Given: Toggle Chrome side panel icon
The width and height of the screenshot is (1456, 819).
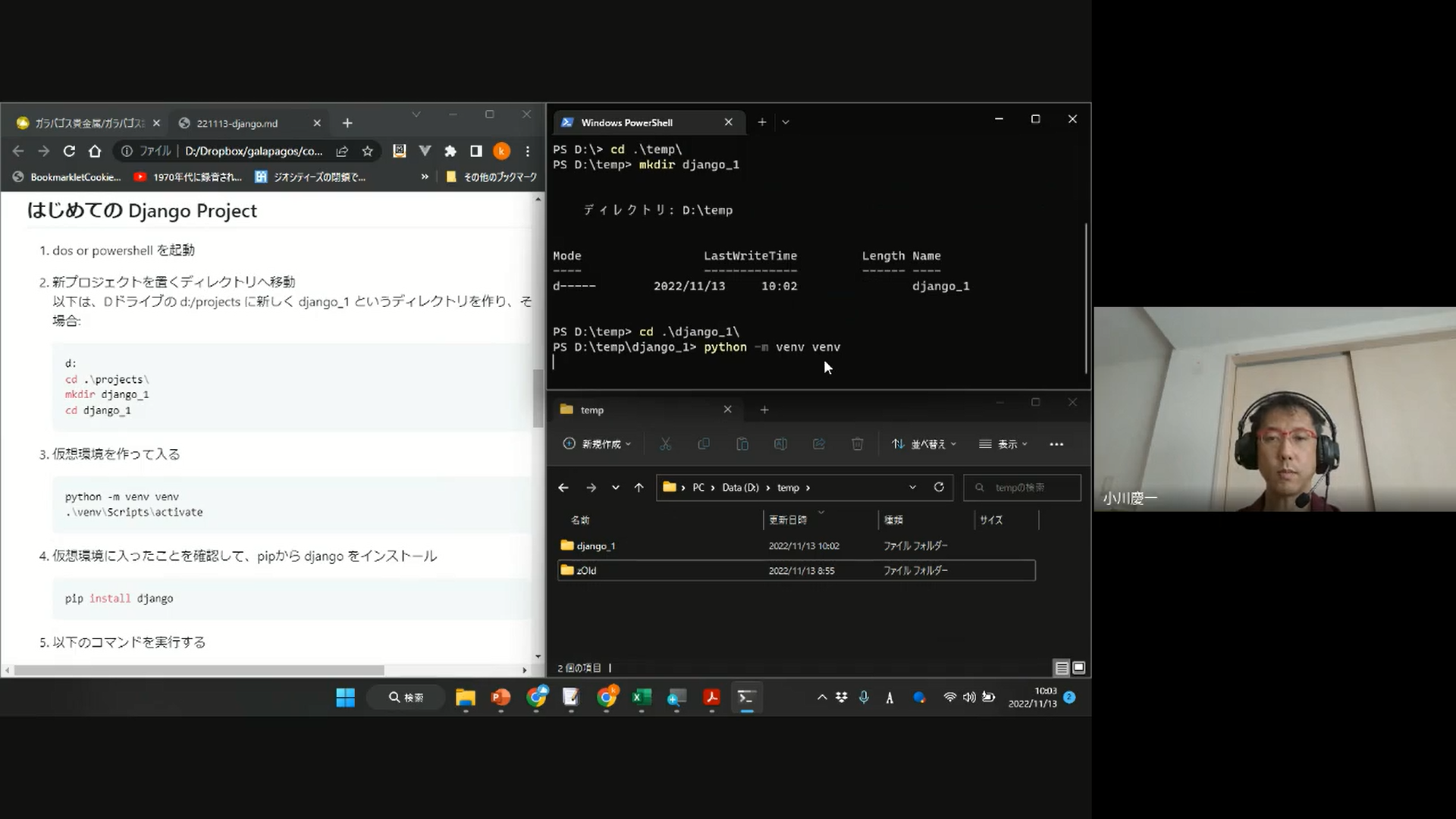Looking at the screenshot, I should pyautogui.click(x=476, y=151).
